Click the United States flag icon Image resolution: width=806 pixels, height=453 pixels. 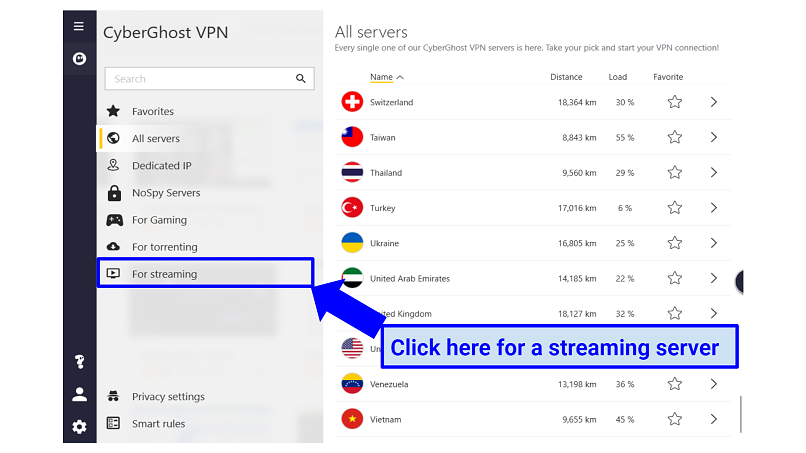[x=352, y=349]
